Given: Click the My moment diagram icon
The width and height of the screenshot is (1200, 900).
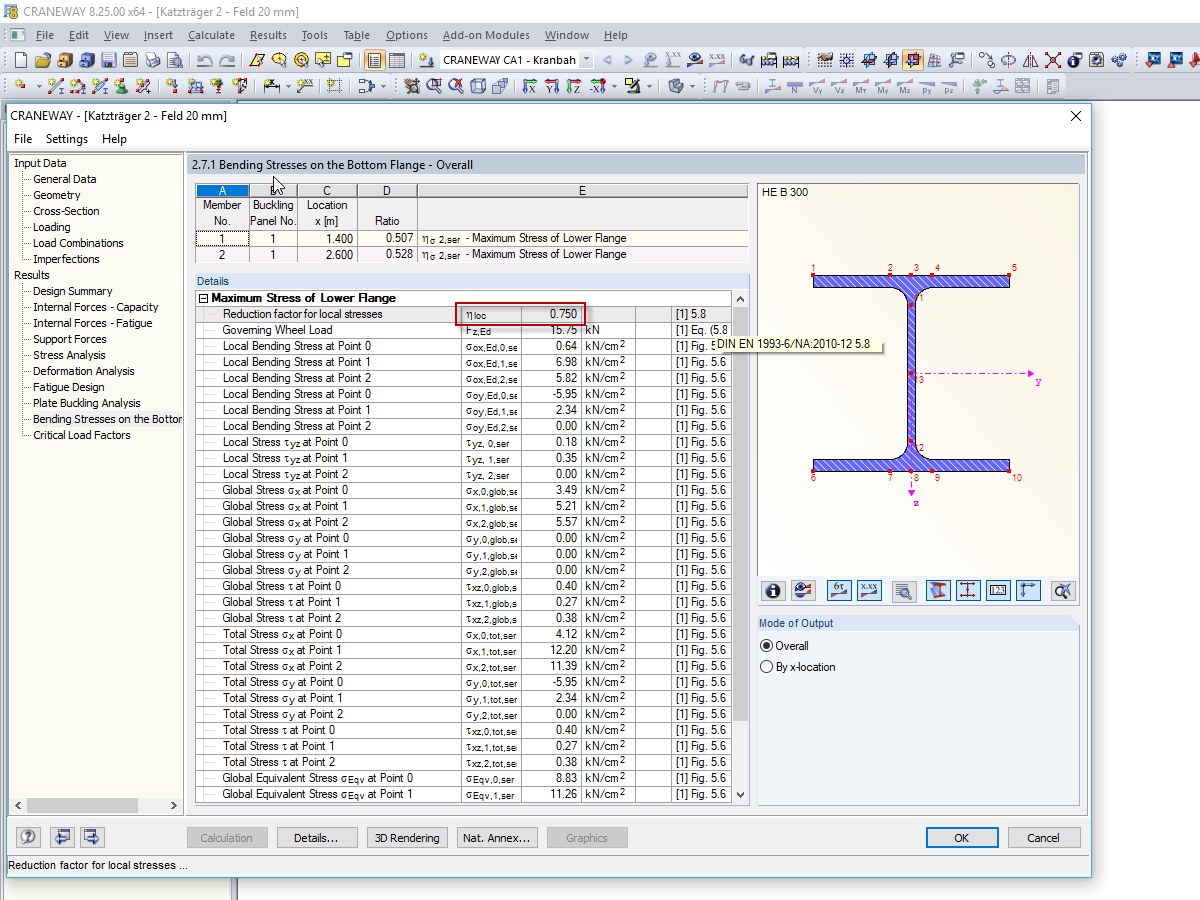Looking at the screenshot, I should pos(883,87).
